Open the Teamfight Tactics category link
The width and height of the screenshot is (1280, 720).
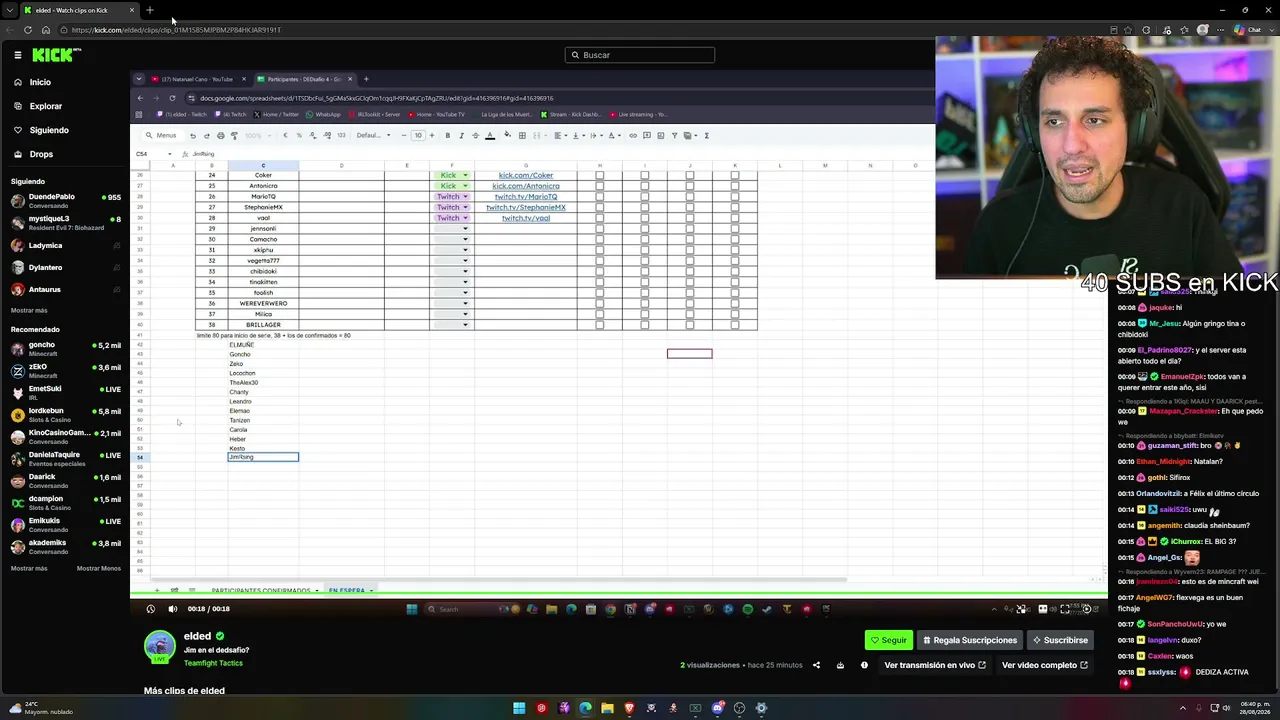coord(213,663)
